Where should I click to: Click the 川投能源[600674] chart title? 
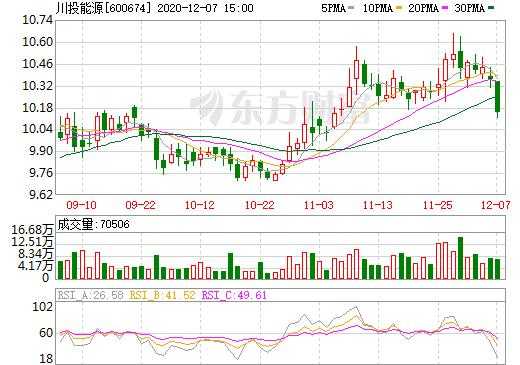[104, 8]
